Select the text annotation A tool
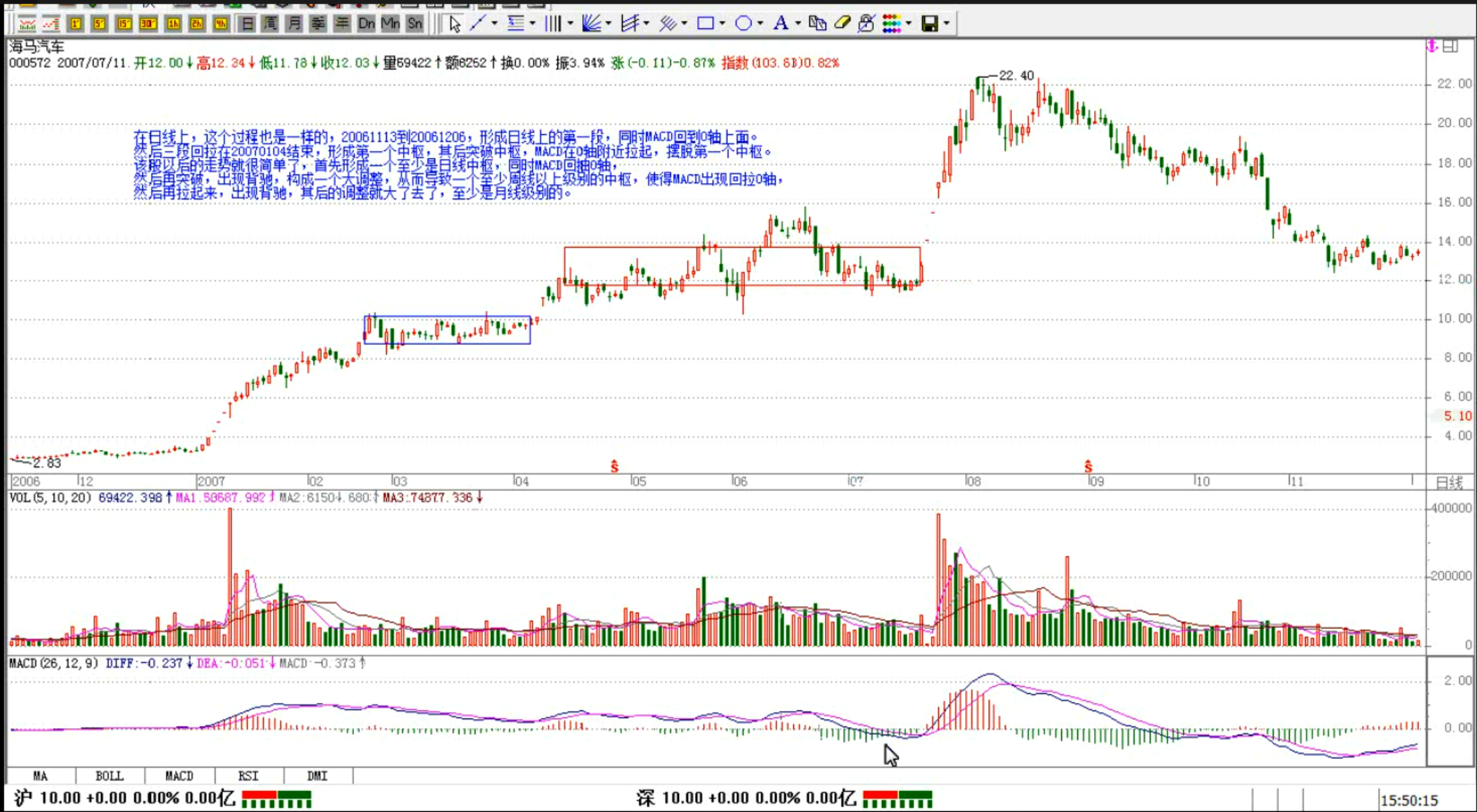This screenshot has width=1477, height=812. [x=780, y=24]
